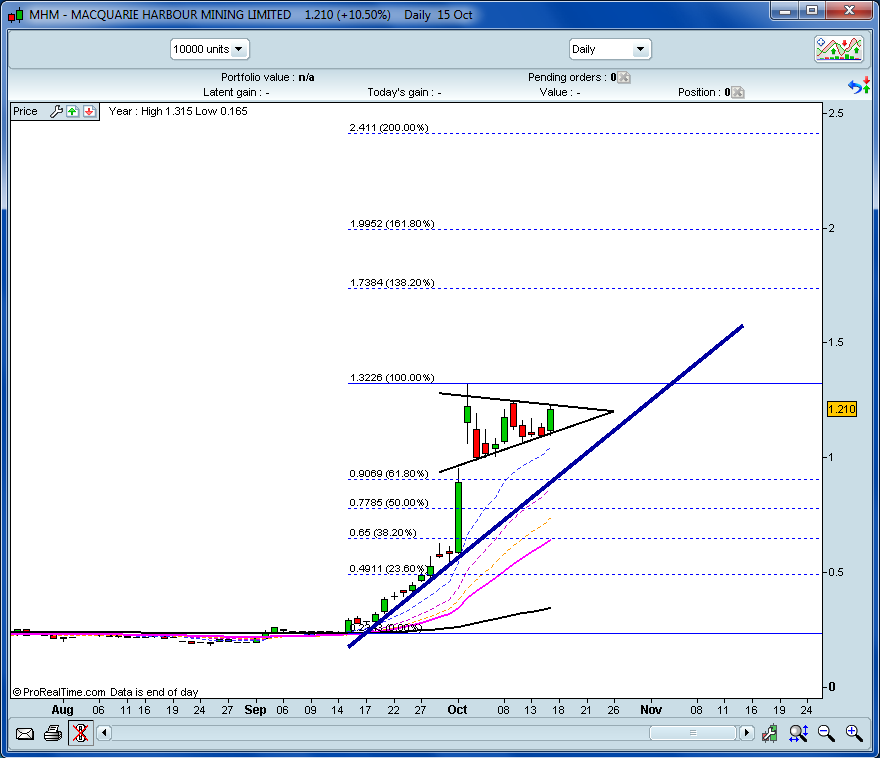Click the blue undo trading arrows icon

click(x=859, y=86)
